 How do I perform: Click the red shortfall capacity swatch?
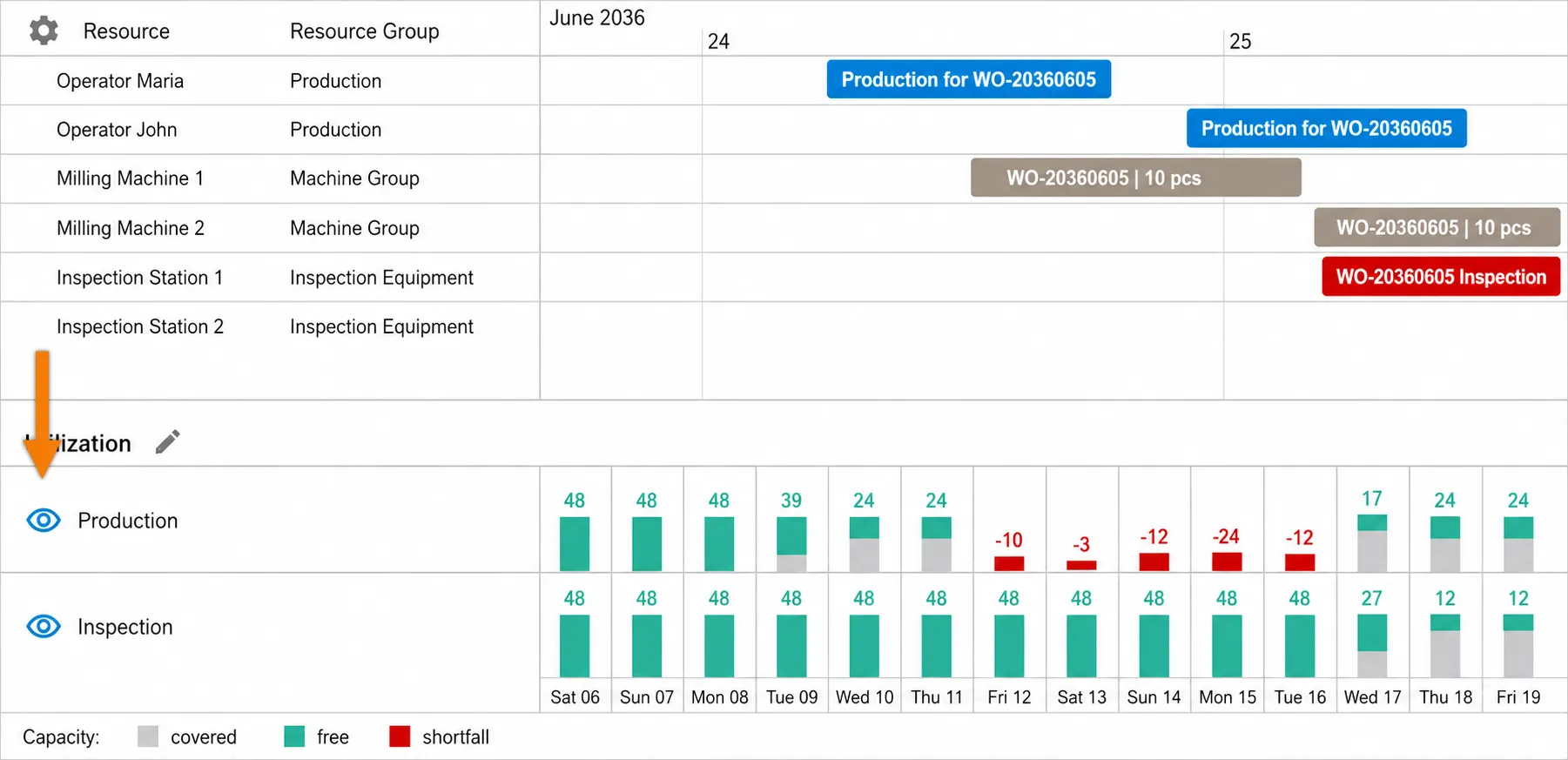(400, 736)
